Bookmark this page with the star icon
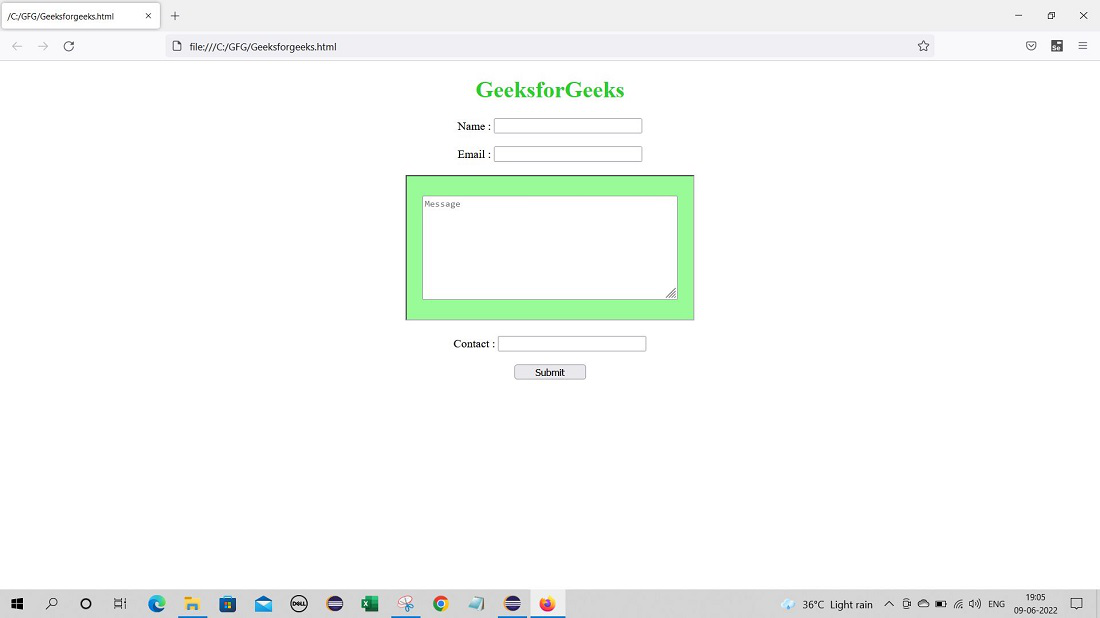This screenshot has width=1100, height=618. [x=923, y=46]
